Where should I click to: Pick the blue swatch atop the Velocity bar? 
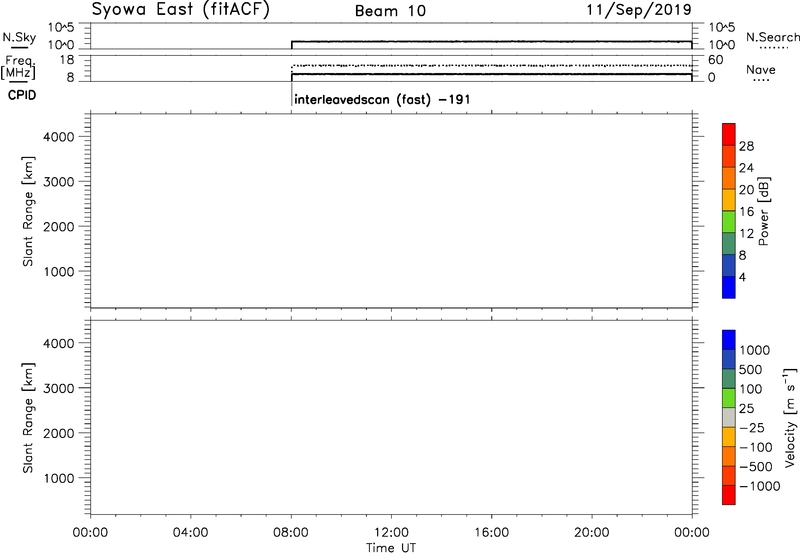pyautogui.click(x=728, y=341)
